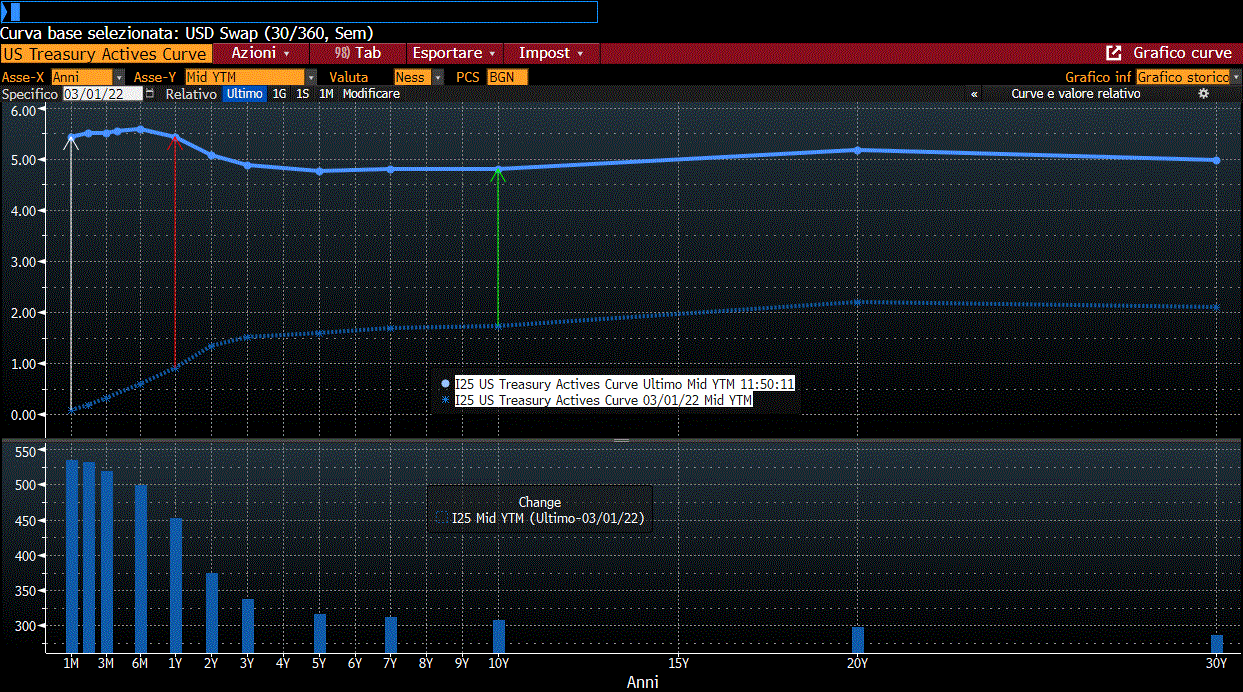Select the 1M relative period
This screenshot has height=692, width=1243.
point(326,93)
